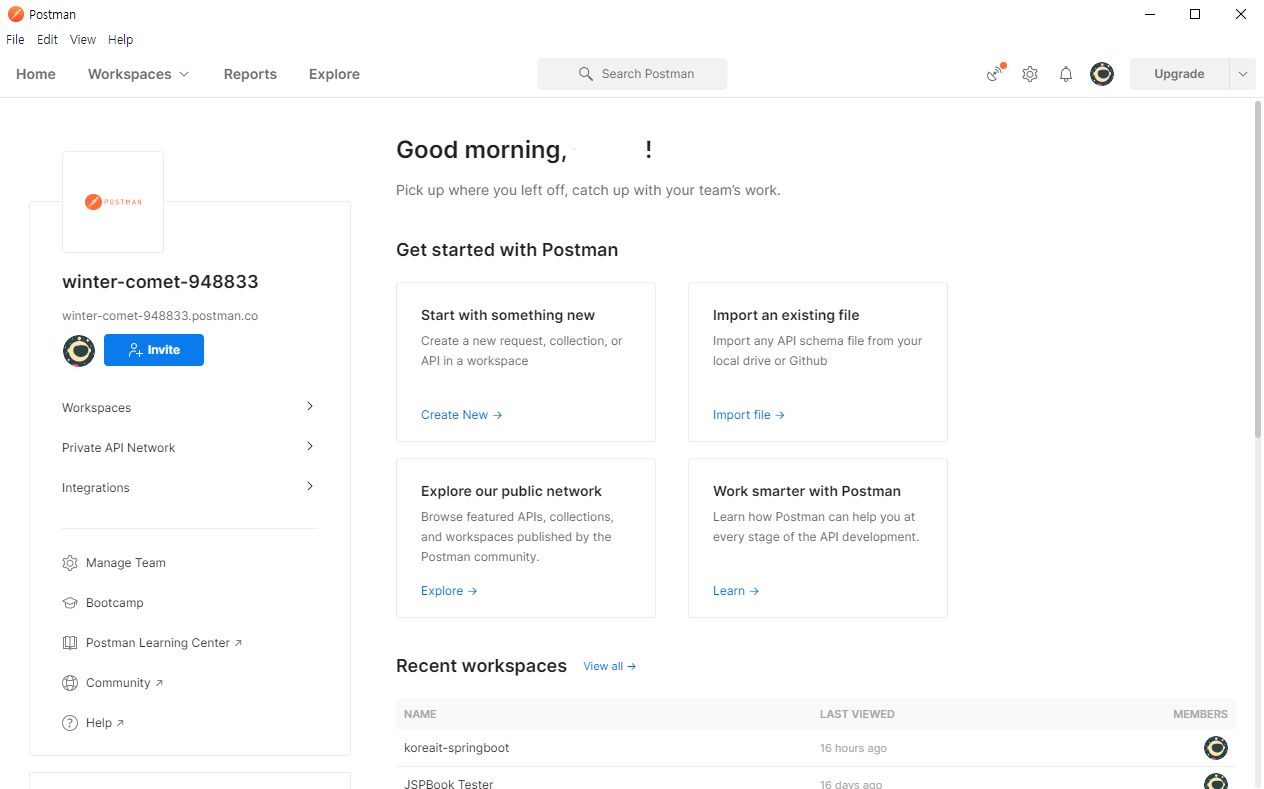The width and height of the screenshot is (1264, 789).
Task: Go to the Explore tab in the header
Action: click(x=334, y=74)
